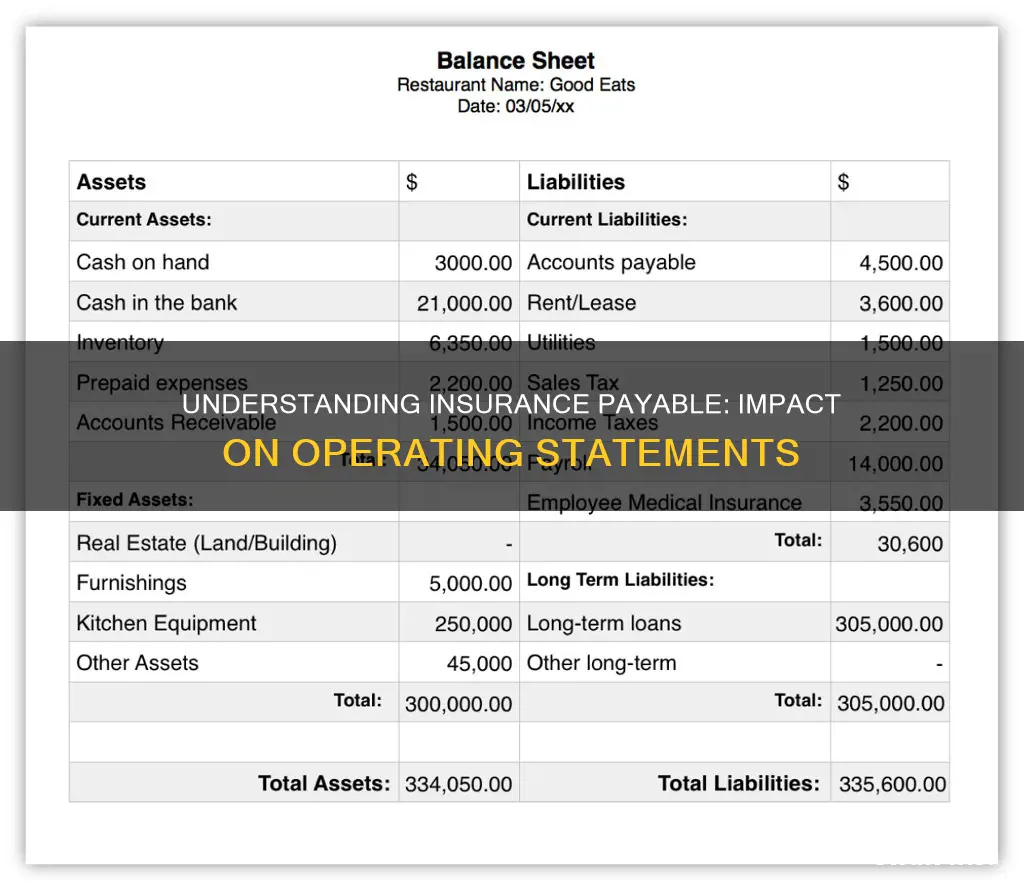Click the 3,600.00 rent amount

coord(901,304)
